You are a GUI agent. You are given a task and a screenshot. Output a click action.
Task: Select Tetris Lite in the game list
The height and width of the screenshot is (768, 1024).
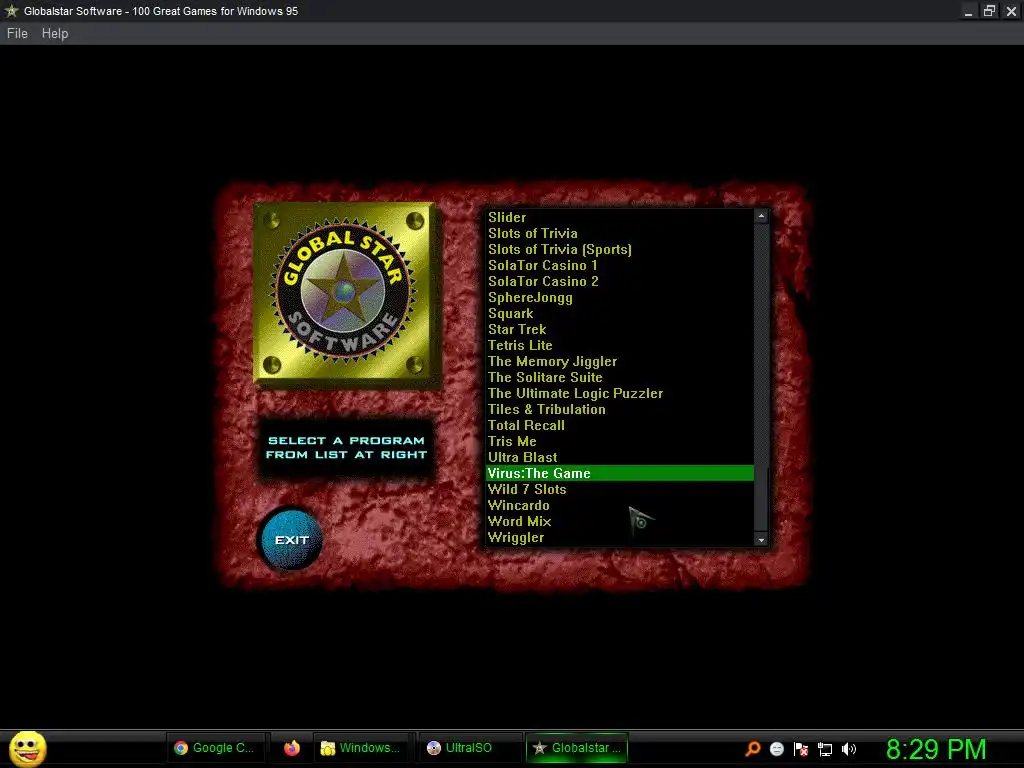[x=620, y=345]
